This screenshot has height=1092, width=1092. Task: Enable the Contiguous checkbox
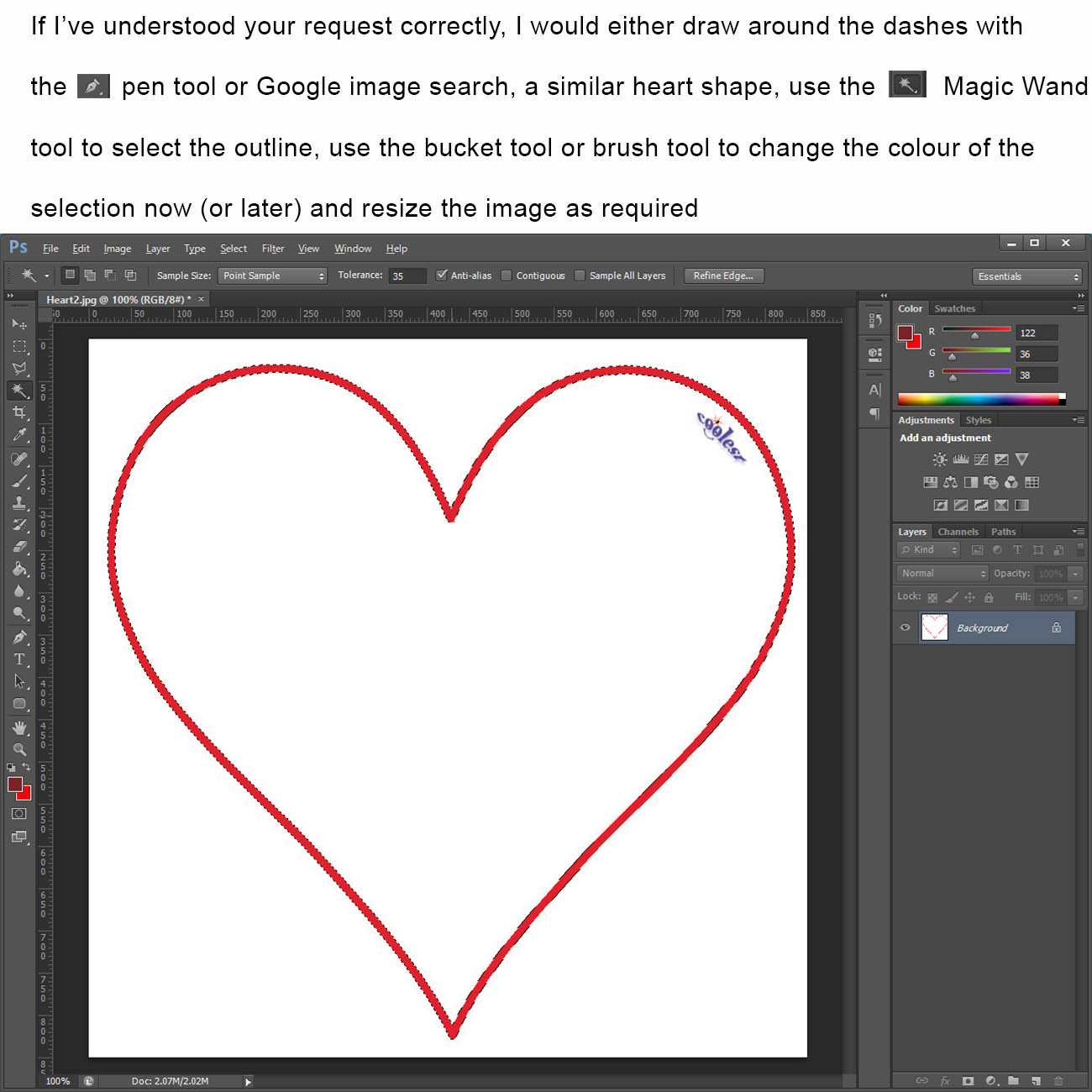click(x=507, y=276)
